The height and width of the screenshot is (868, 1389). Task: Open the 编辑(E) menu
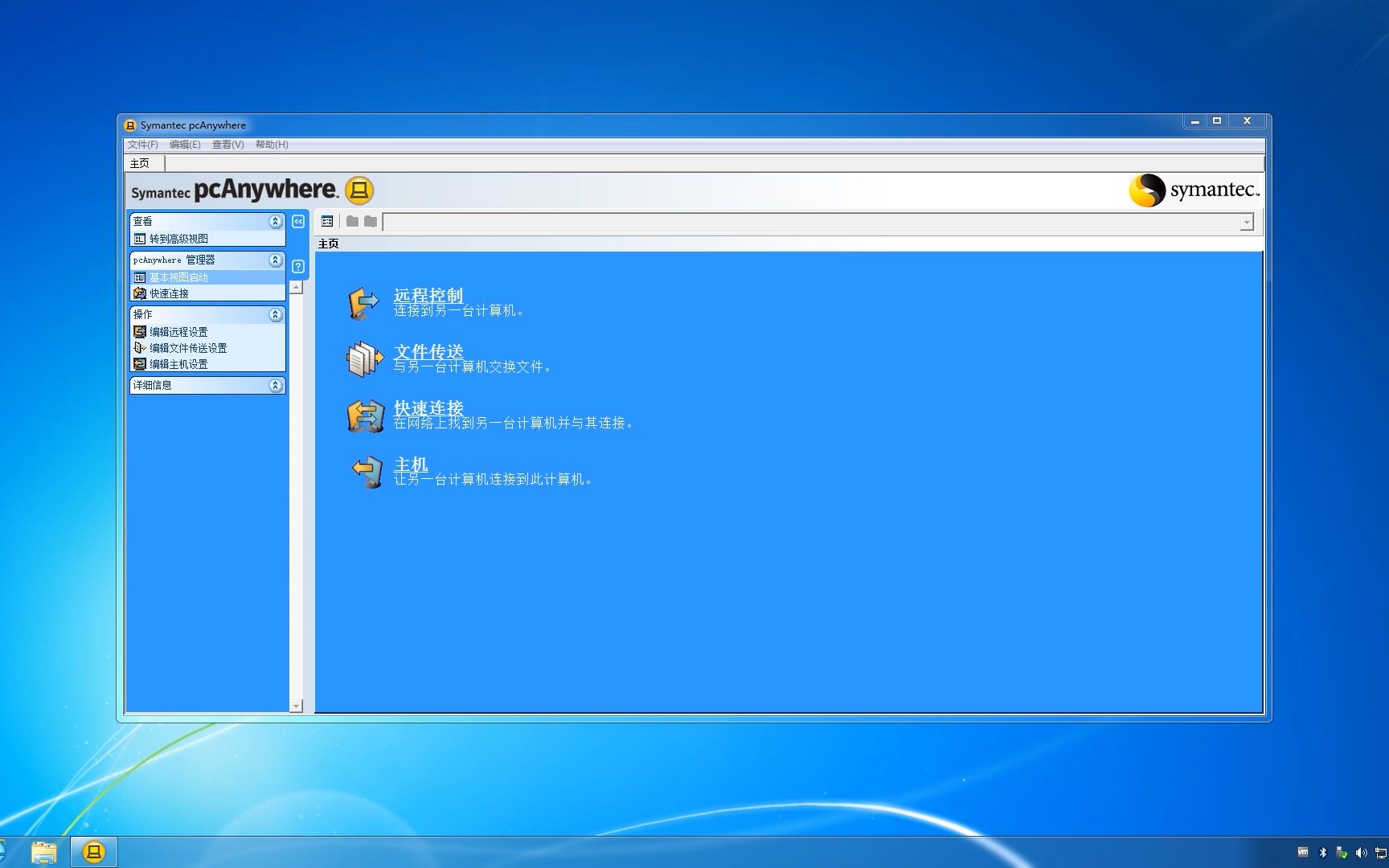click(x=185, y=145)
